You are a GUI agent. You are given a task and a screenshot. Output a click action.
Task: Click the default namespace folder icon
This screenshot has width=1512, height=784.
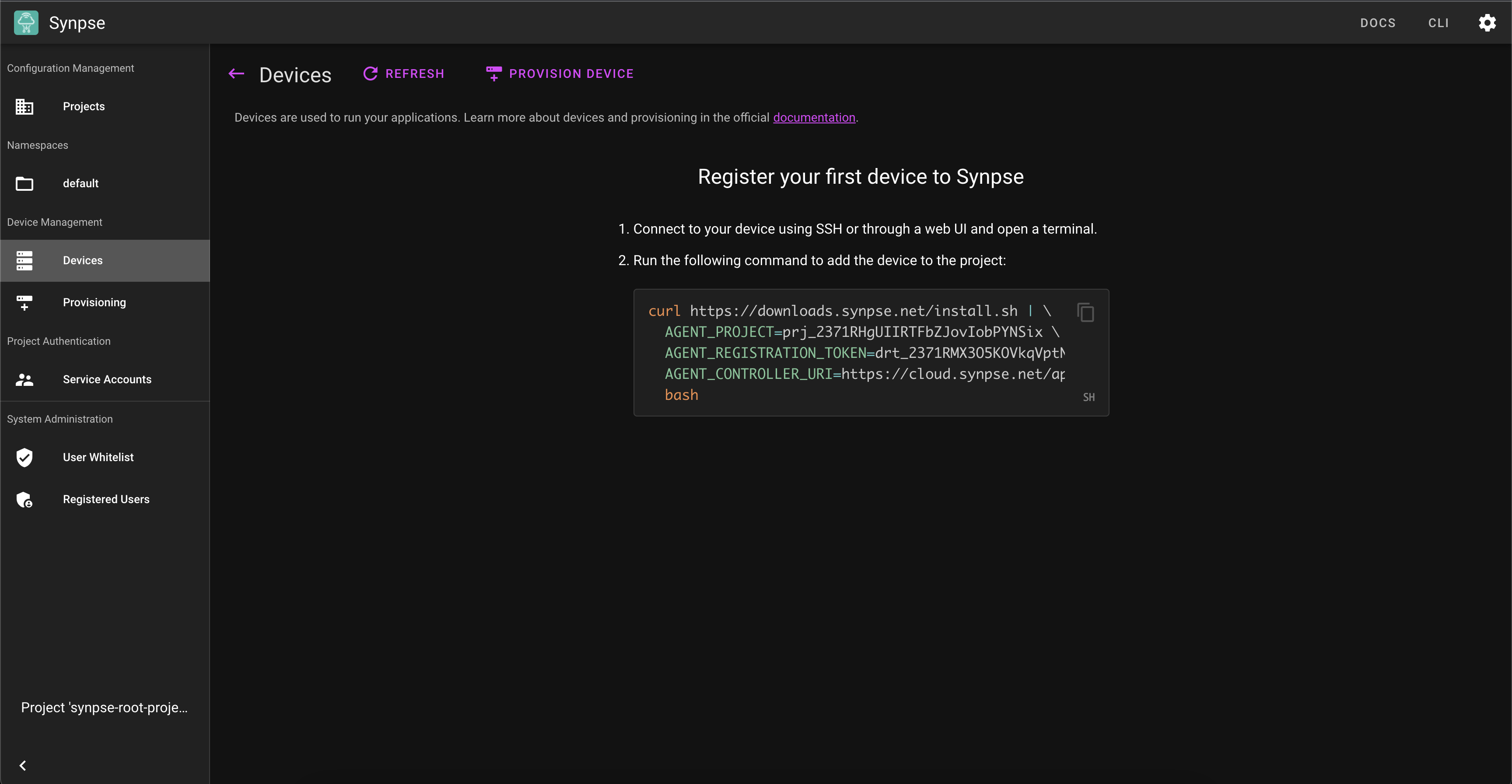24,184
